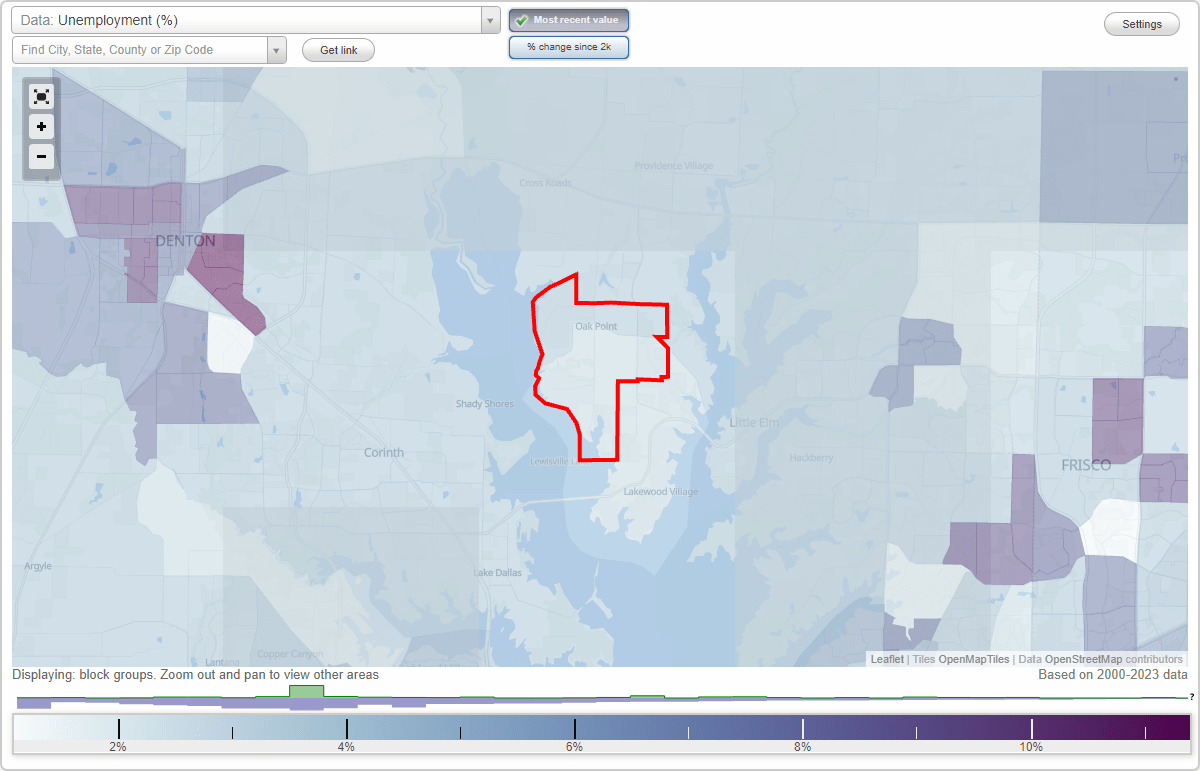Screen dimensions: 1200x771
Task: Click the Argyle map label
Action: click(37, 566)
